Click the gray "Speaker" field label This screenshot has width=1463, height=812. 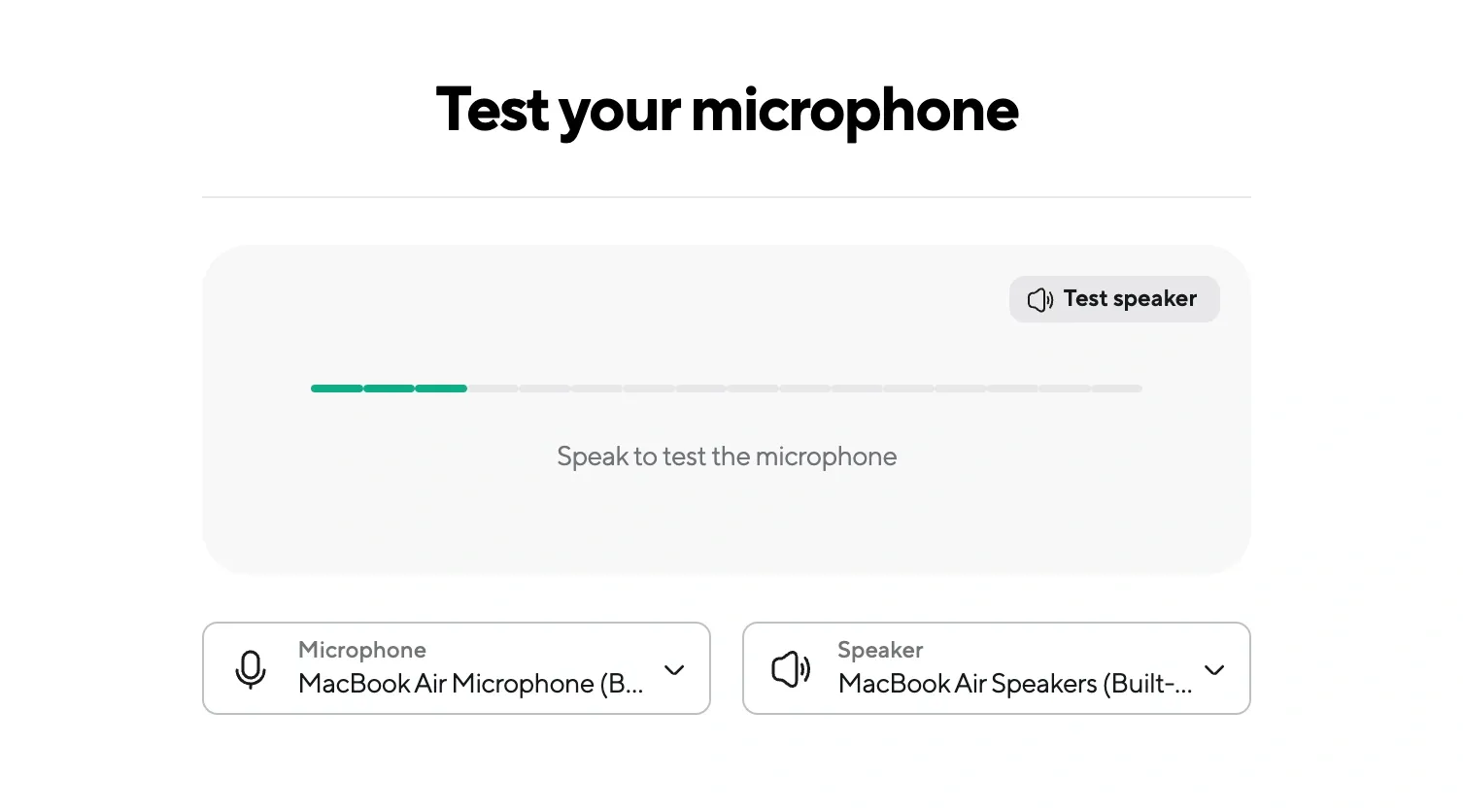(880, 650)
